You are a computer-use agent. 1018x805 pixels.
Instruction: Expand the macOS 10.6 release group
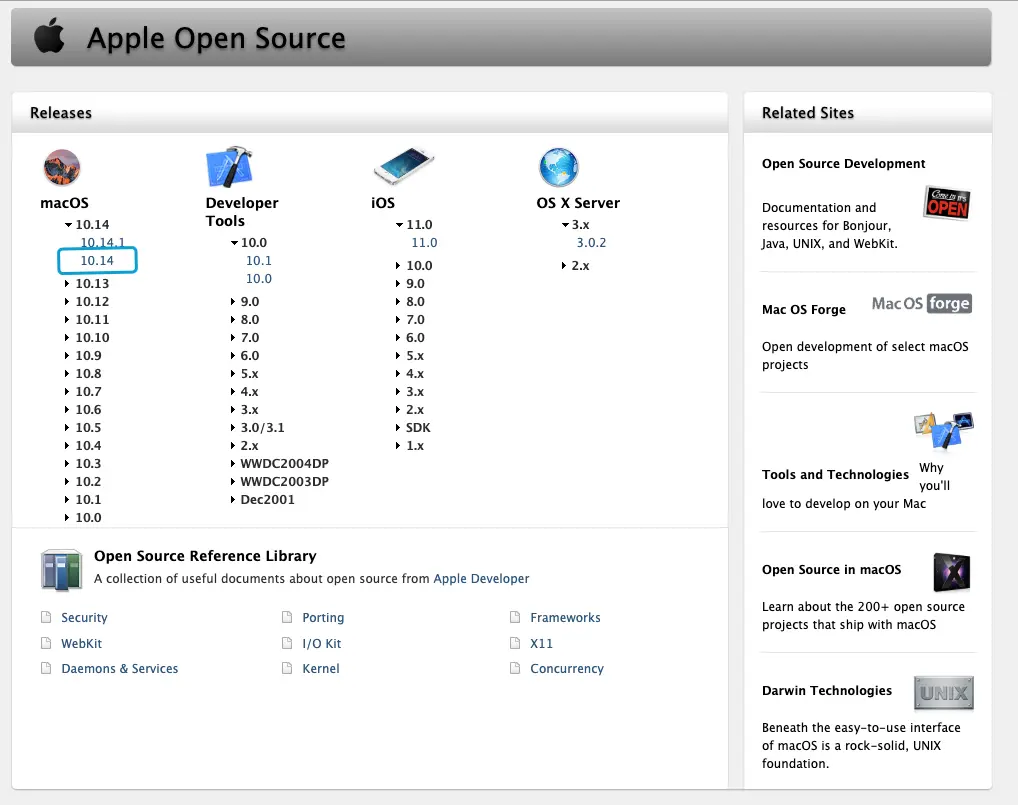pyautogui.click(x=67, y=410)
